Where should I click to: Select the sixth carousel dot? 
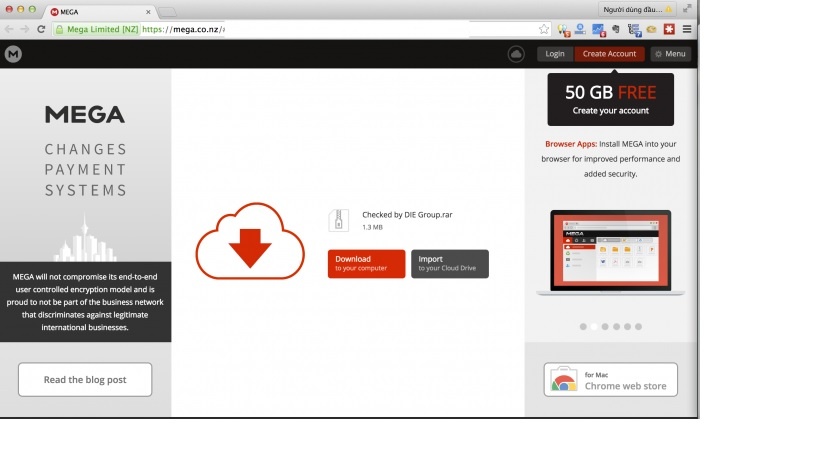(x=638, y=326)
